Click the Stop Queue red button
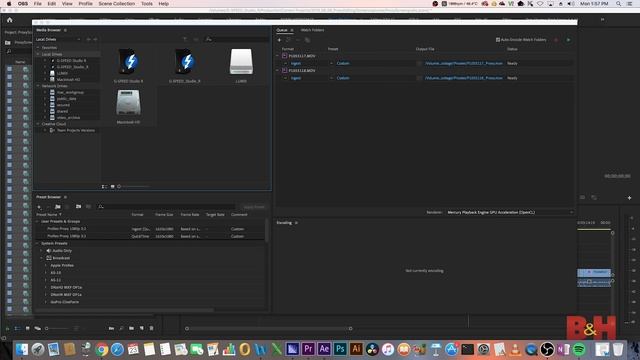This screenshot has height=360, width=640. [556, 40]
